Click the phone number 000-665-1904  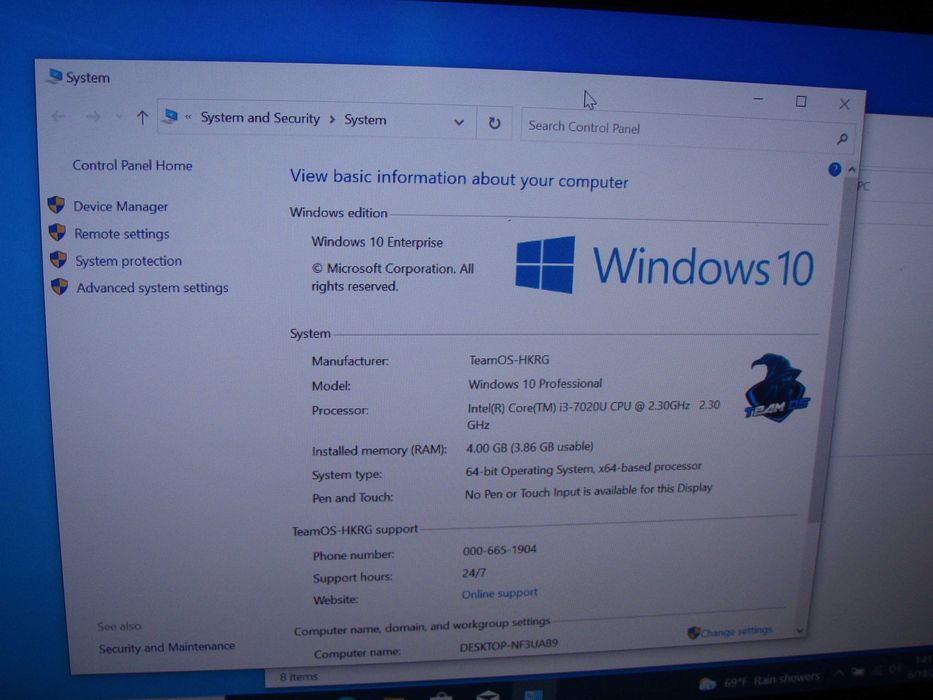tap(499, 550)
